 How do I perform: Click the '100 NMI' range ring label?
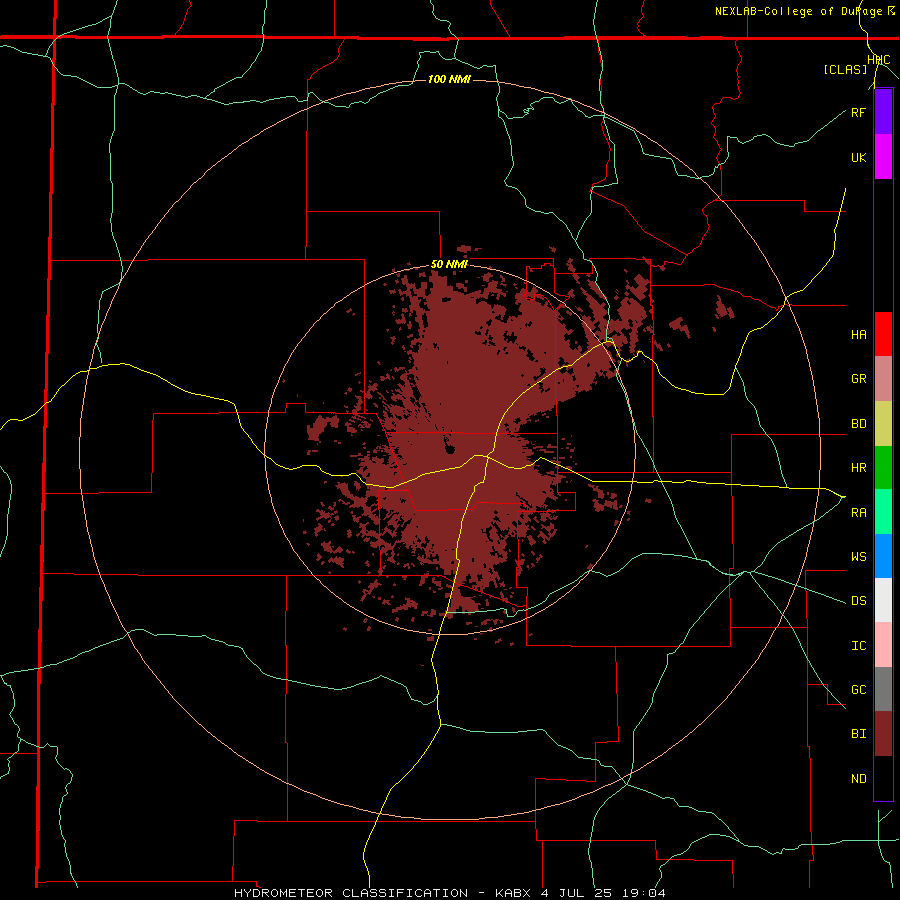[449, 79]
